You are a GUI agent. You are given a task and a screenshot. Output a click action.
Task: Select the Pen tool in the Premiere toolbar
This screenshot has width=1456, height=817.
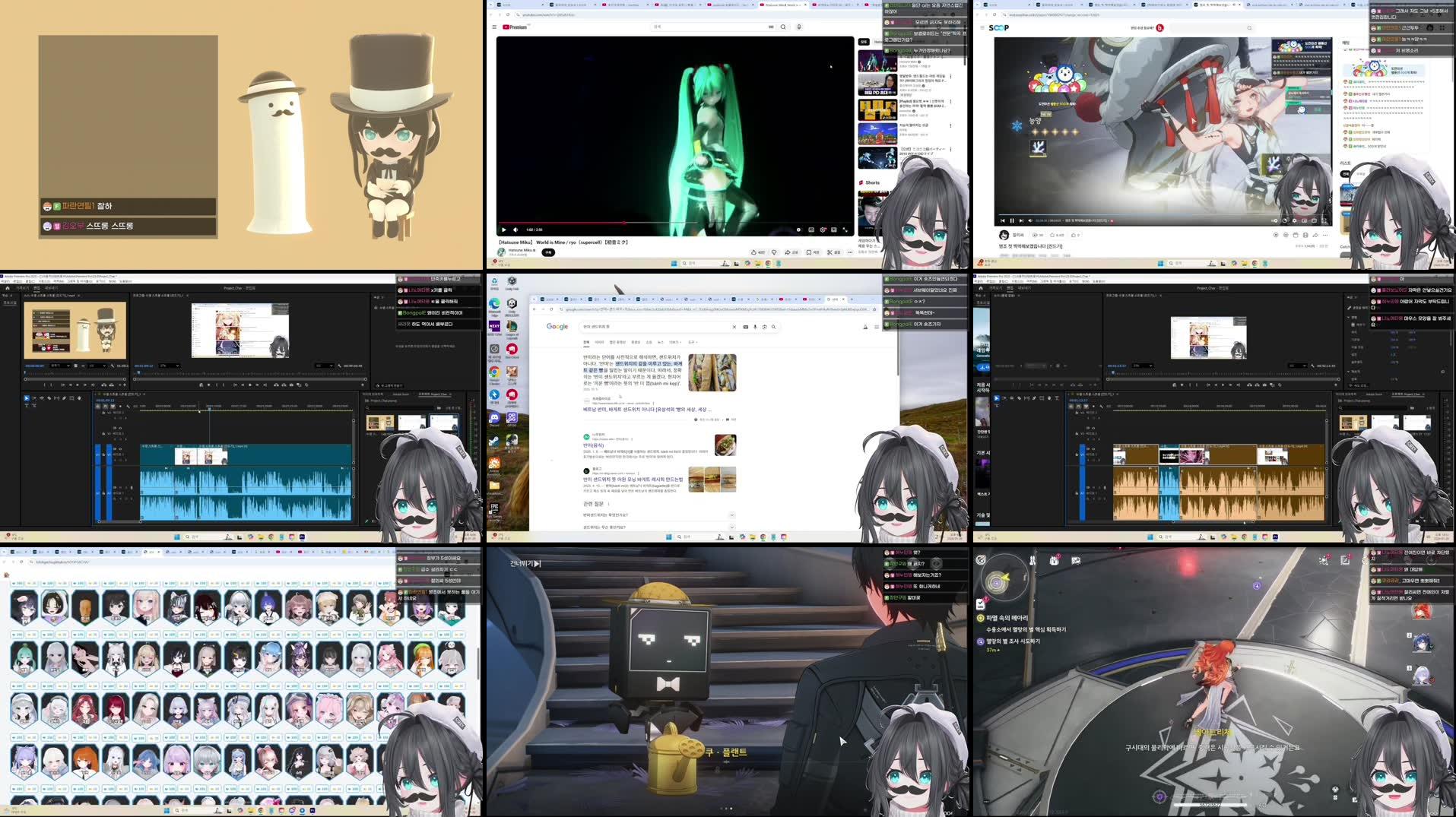click(65, 398)
